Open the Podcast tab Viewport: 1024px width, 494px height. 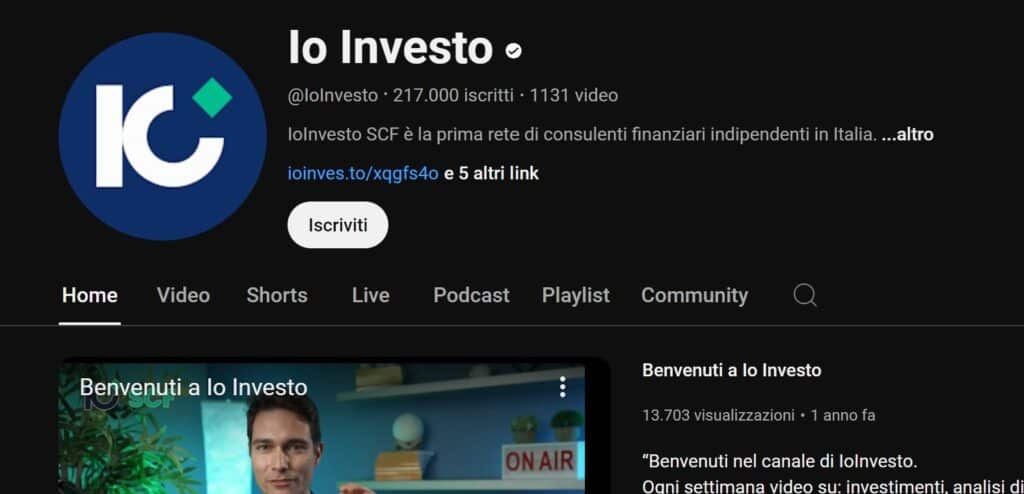pyautogui.click(x=472, y=295)
